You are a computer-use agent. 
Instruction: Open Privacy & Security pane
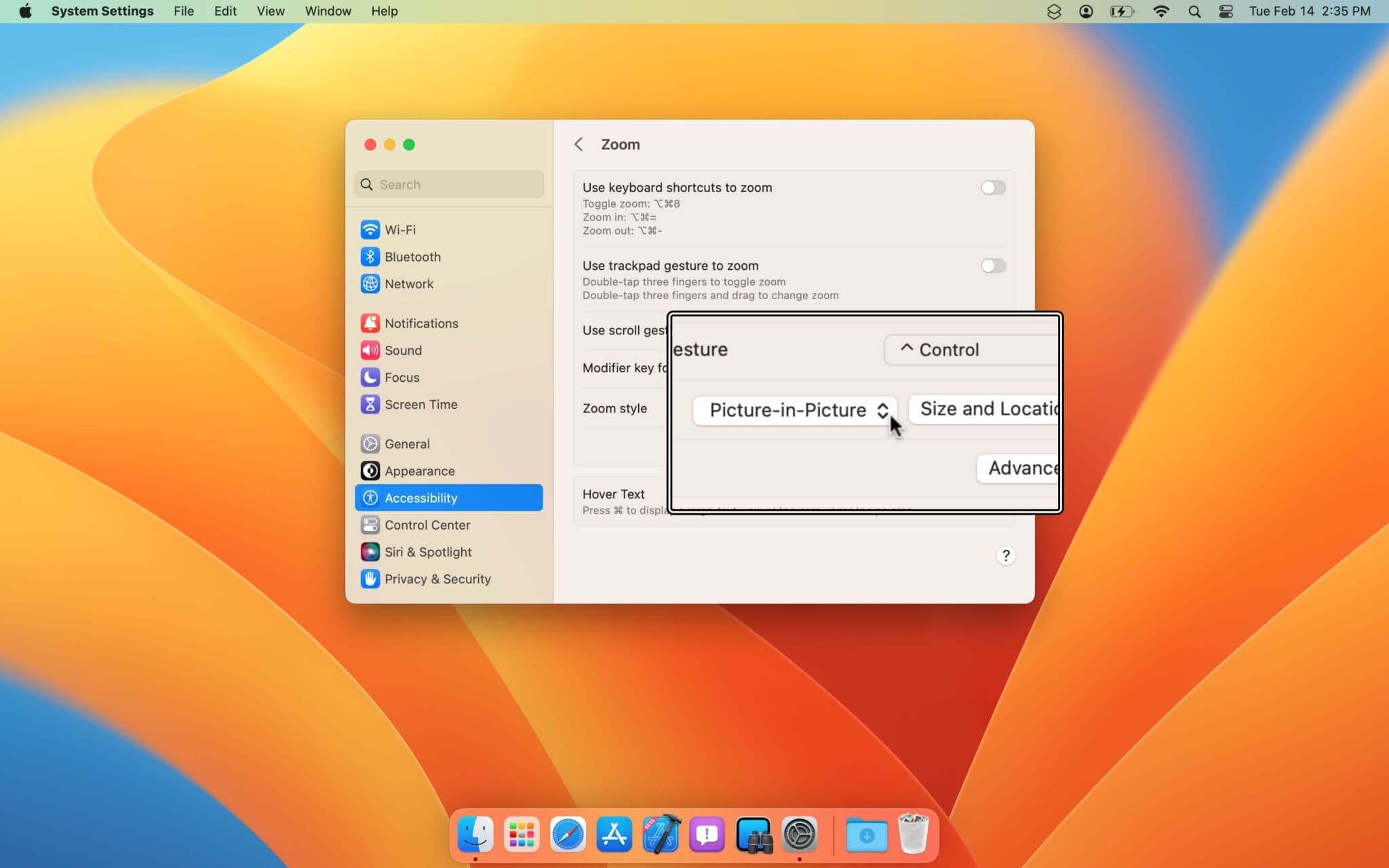coord(437,579)
